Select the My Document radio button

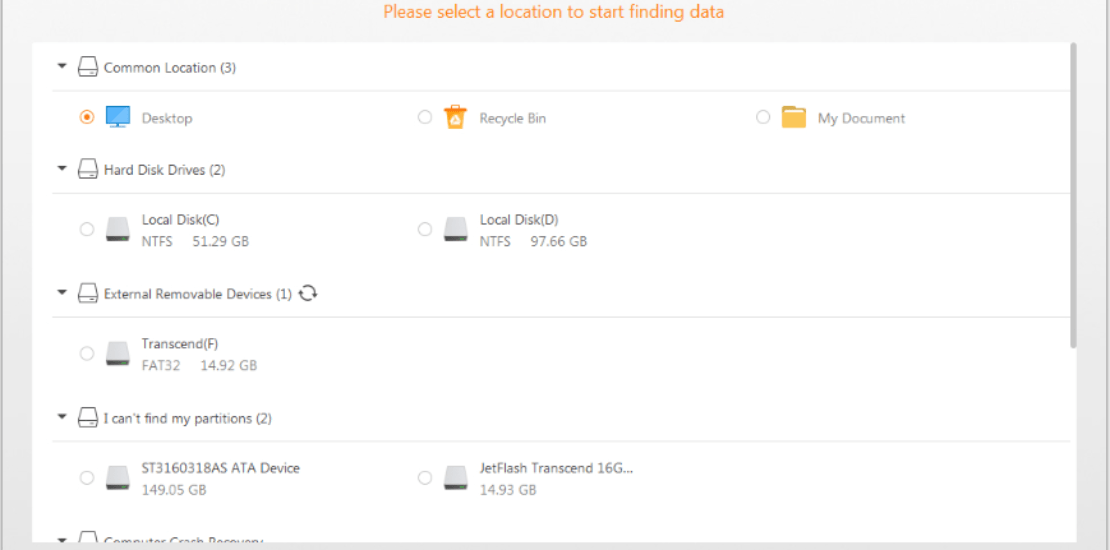(763, 117)
